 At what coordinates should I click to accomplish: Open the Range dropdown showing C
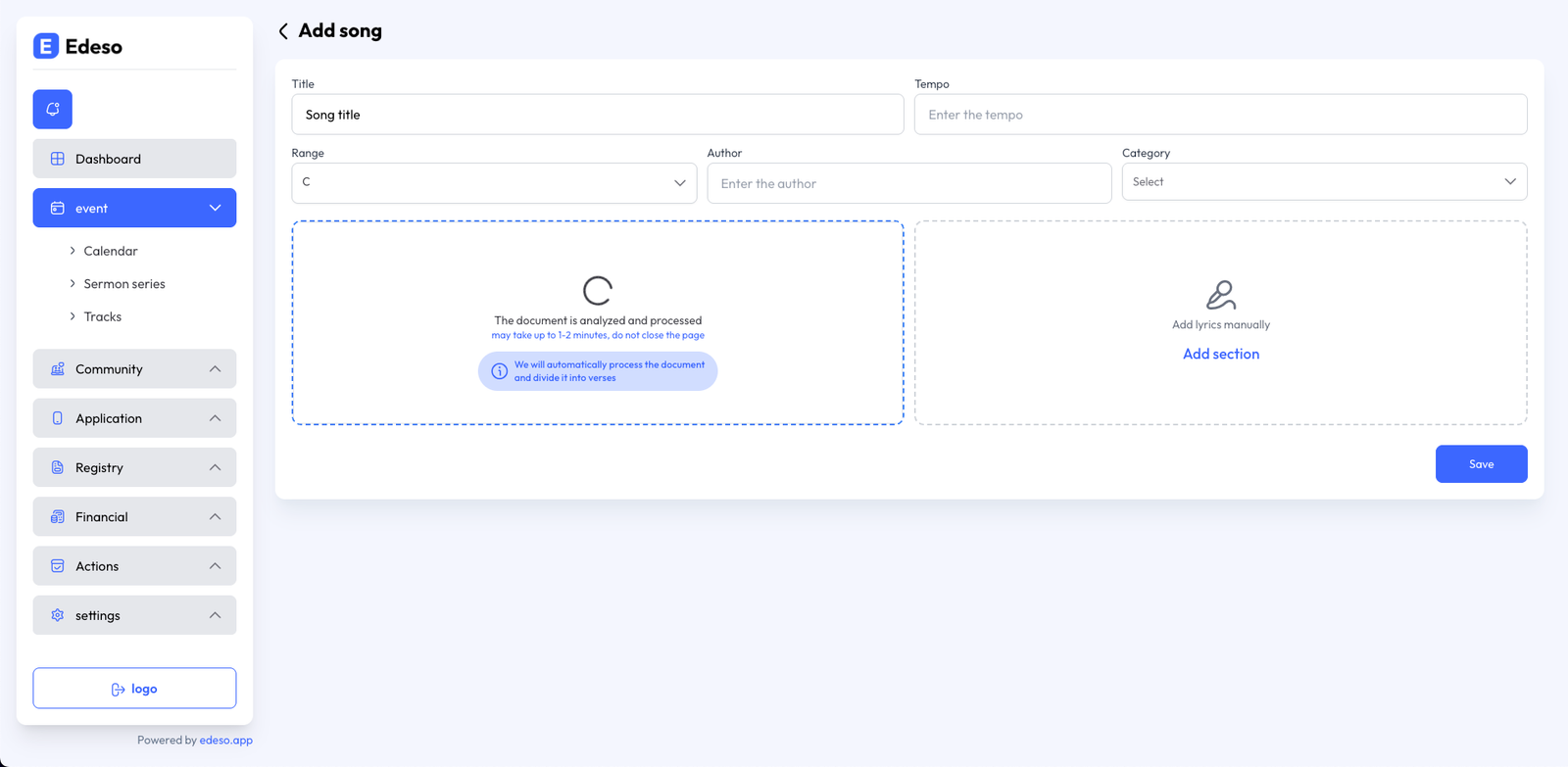point(494,183)
